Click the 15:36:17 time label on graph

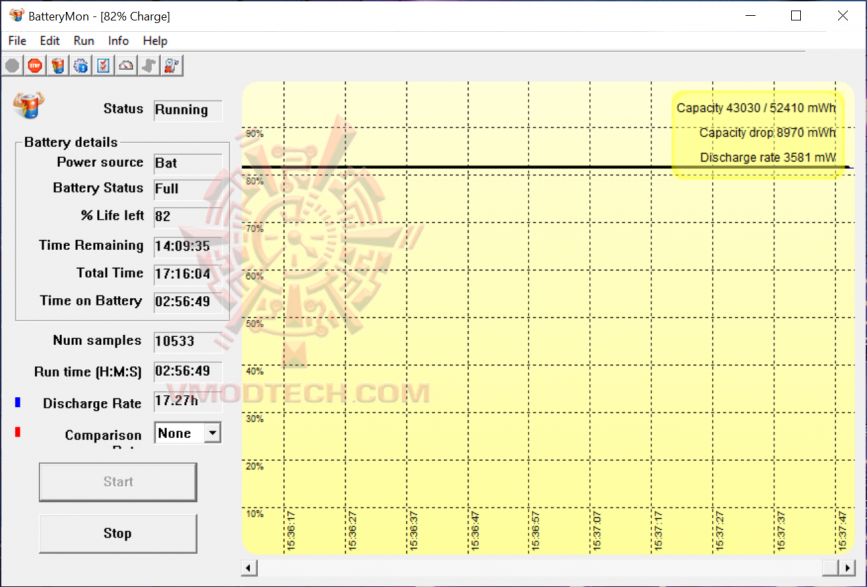(291, 531)
